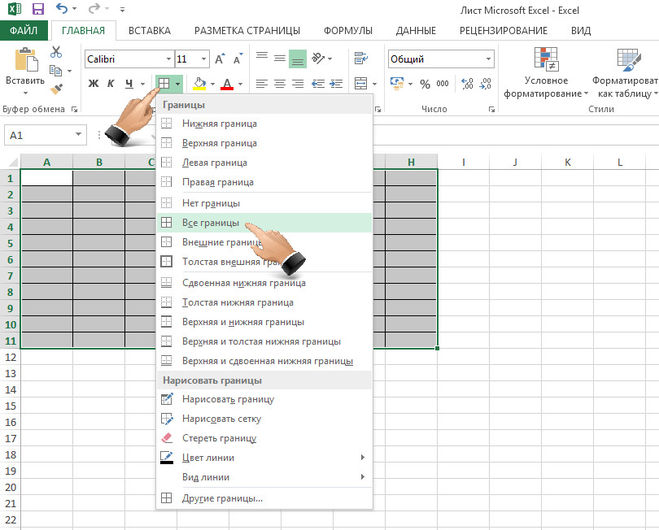Open the borders dropdown arrow

178,84
